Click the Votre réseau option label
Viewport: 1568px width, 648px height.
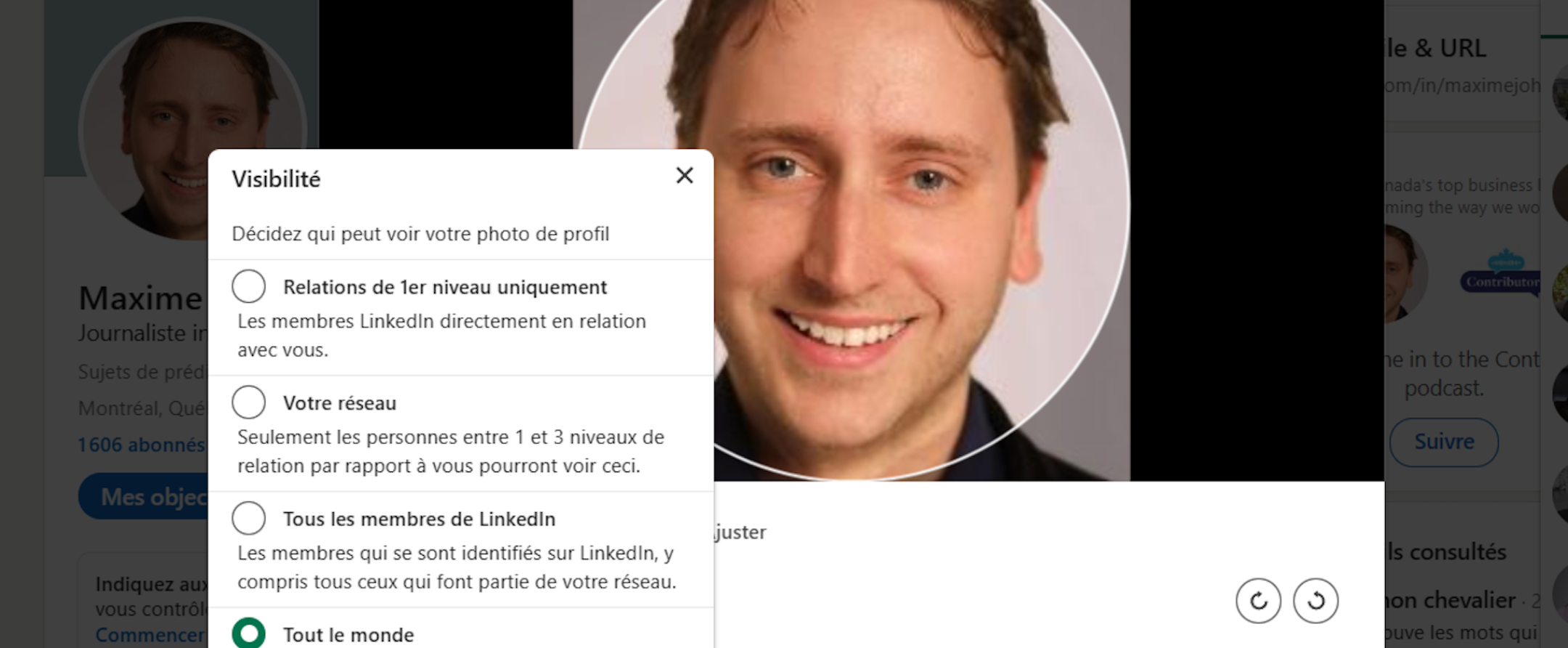click(x=340, y=403)
